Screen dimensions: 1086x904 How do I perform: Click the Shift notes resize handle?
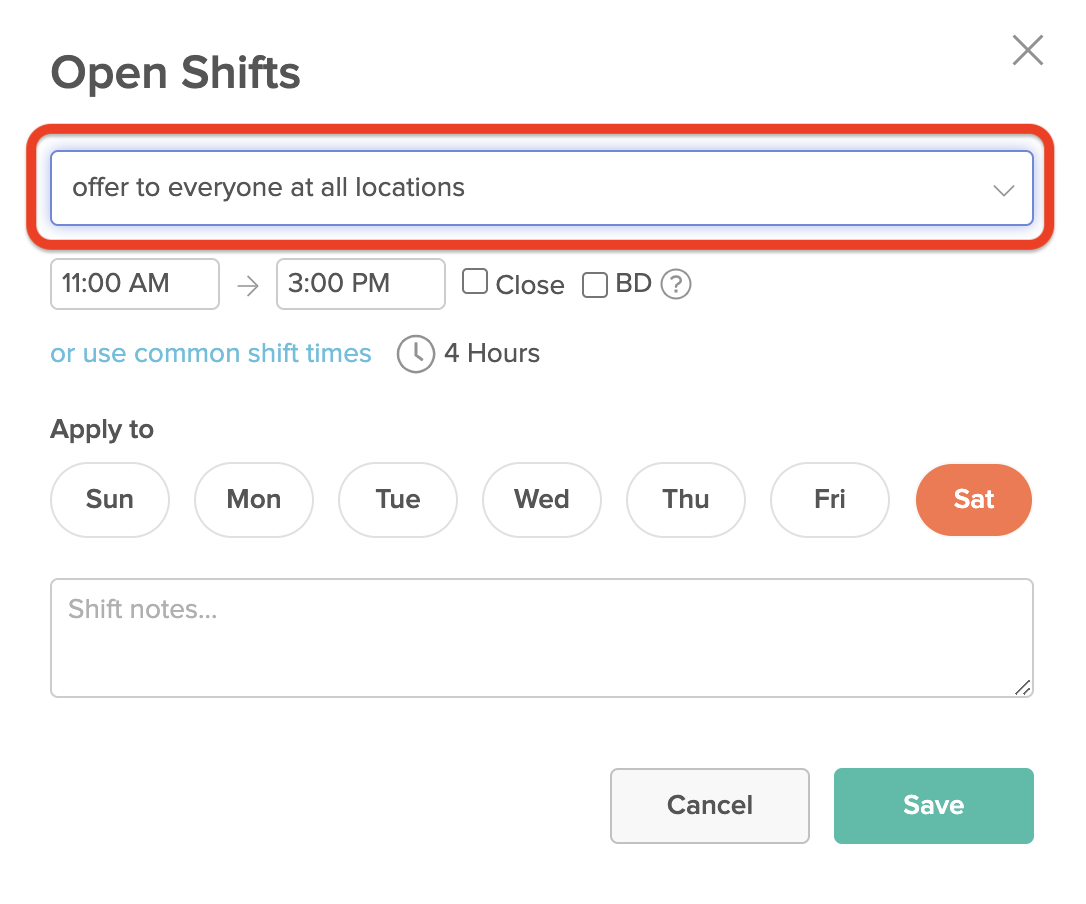click(x=1022, y=687)
